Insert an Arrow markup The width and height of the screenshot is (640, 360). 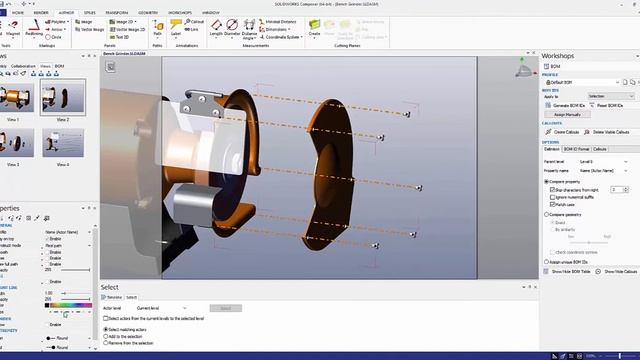pyautogui.click(x=56, y=29)
